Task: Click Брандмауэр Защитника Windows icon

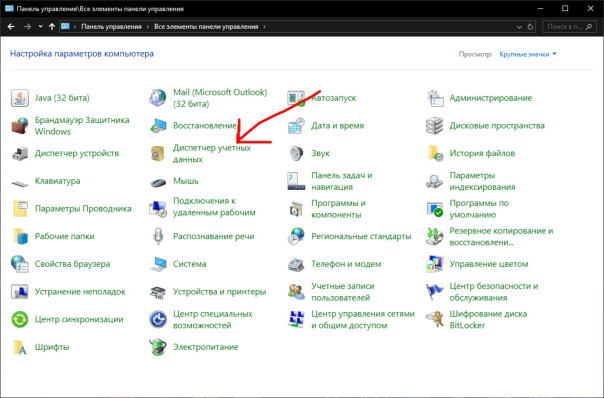Action: 20,126
